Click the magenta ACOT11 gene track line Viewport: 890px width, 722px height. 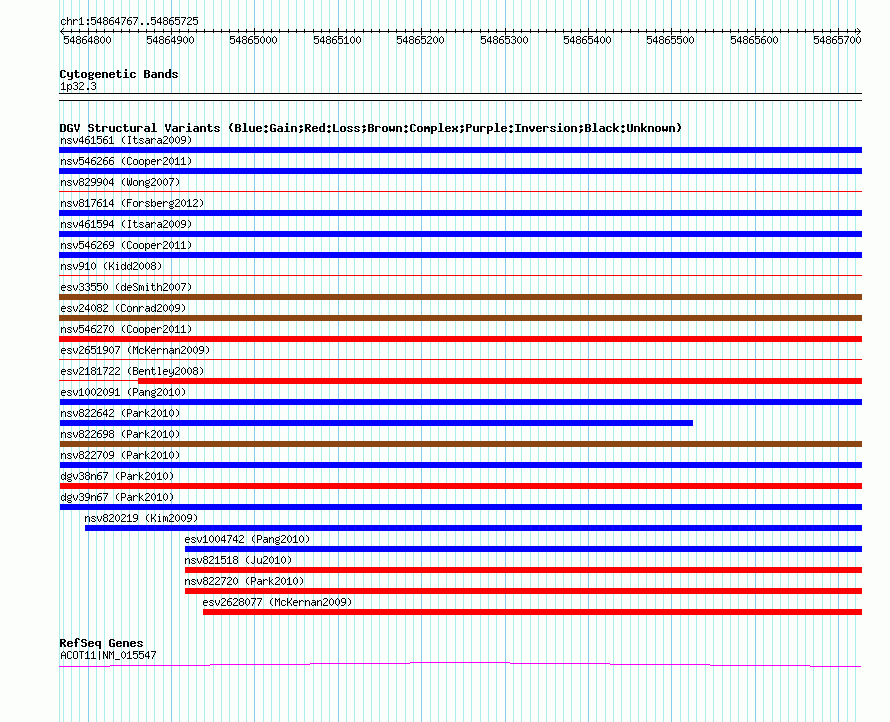tap(460, 664)
